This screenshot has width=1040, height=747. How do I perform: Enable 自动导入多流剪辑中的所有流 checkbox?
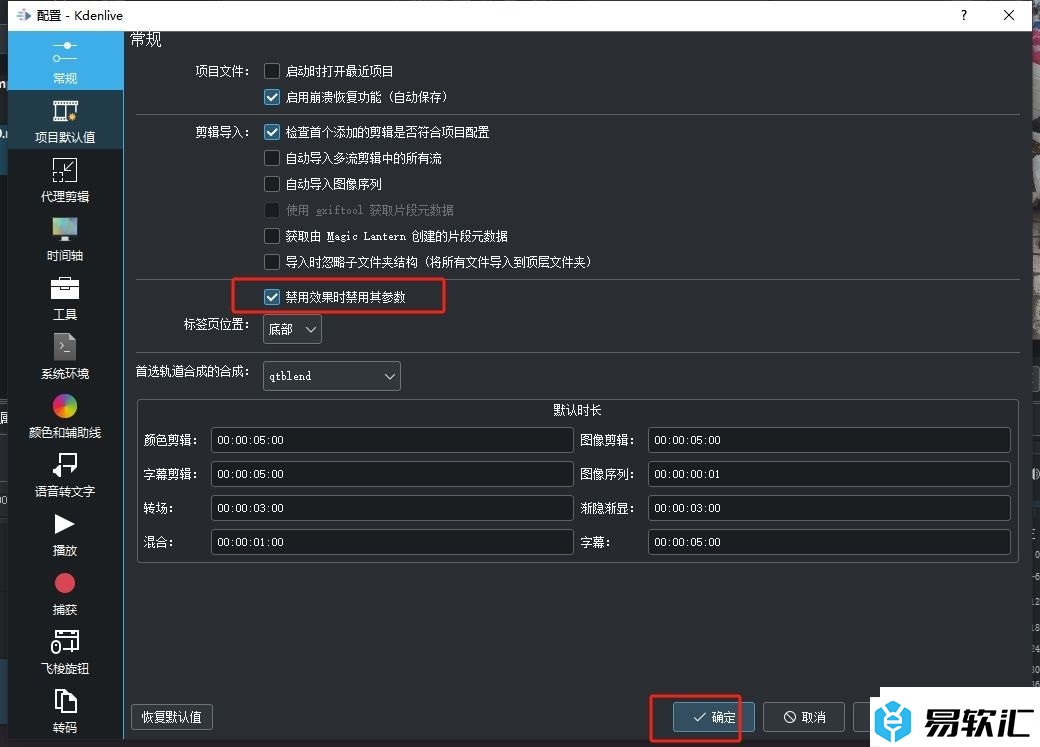pyautogui.click(x=272, y=158)
